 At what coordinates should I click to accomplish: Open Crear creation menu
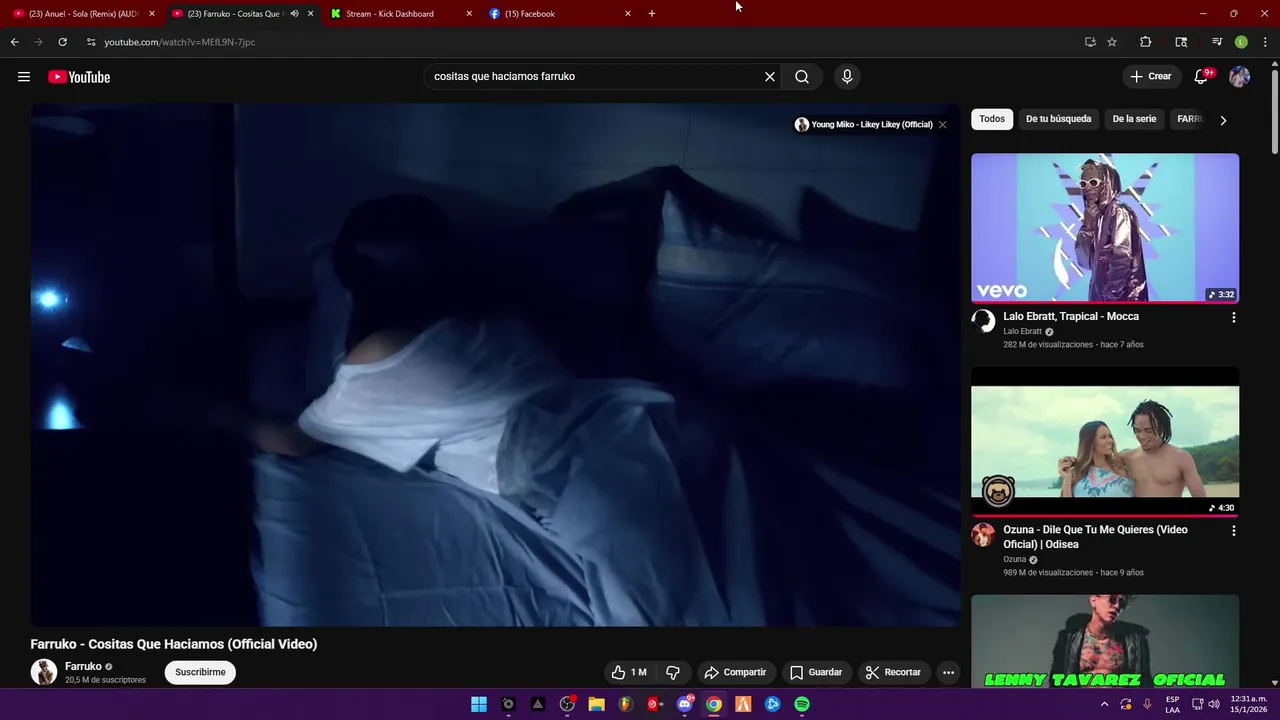click(1151, 77)
